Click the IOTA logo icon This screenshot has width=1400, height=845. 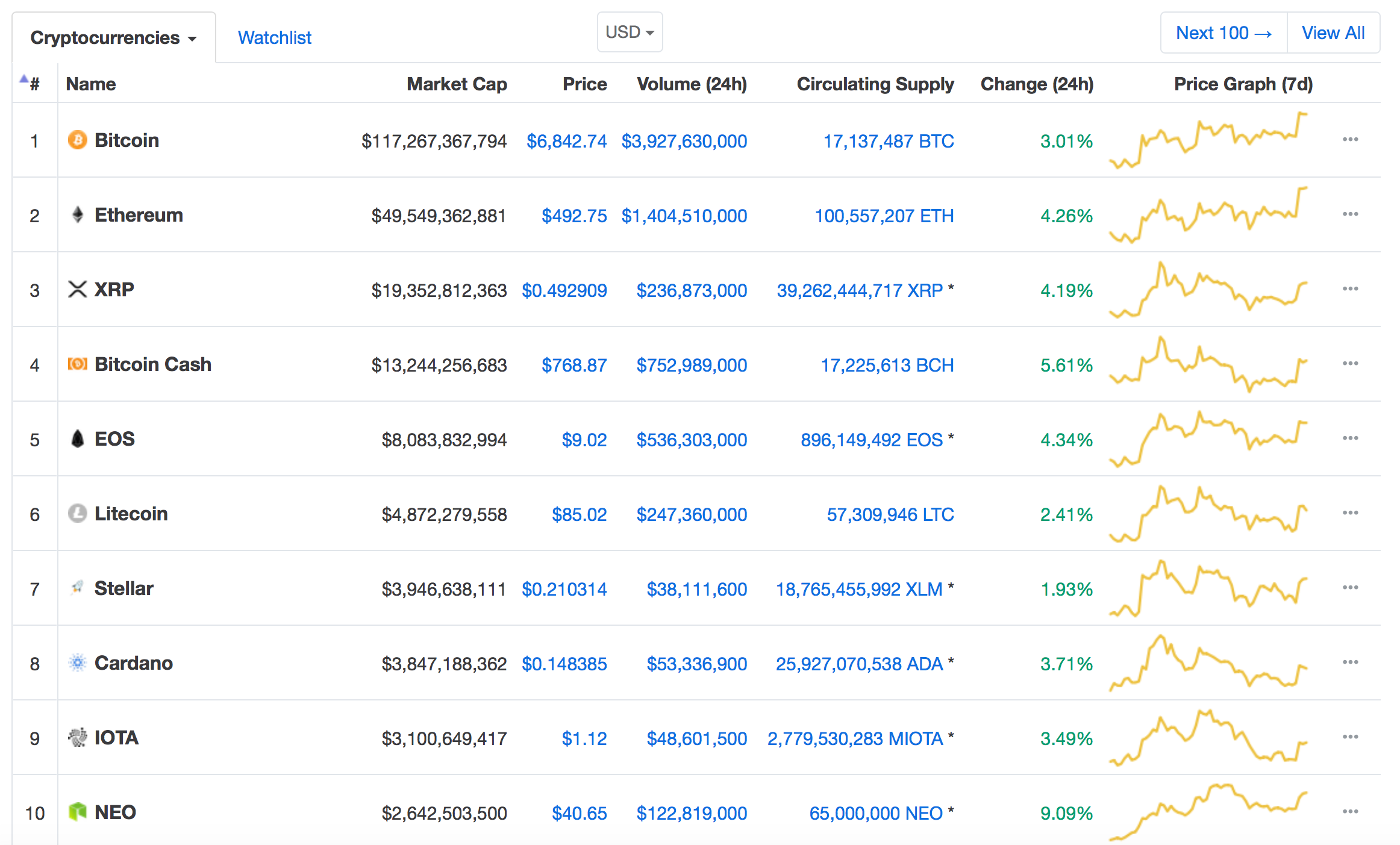tap(78, 737)
